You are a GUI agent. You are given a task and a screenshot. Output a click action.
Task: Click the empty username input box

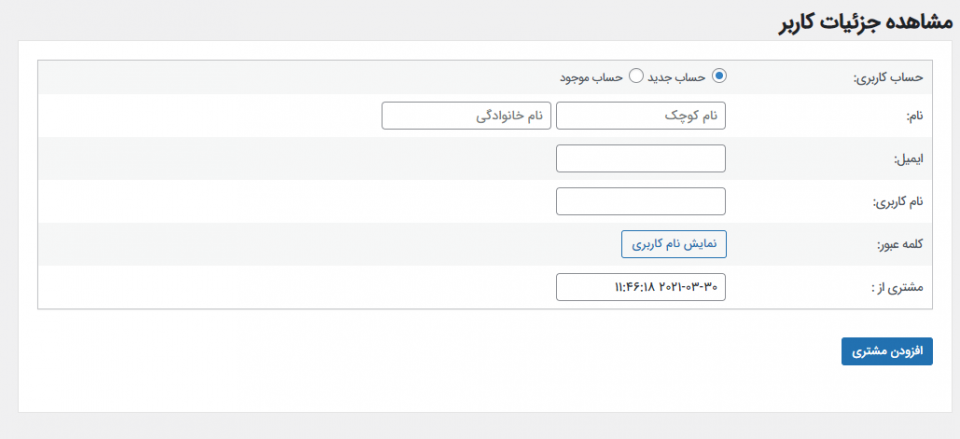640,201
